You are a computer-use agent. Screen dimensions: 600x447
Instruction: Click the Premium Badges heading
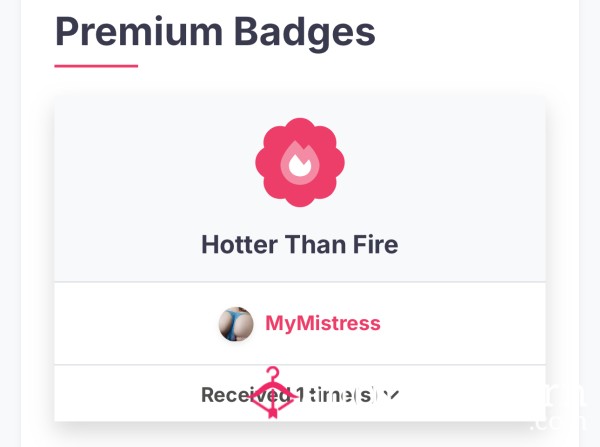pos(215,32)
